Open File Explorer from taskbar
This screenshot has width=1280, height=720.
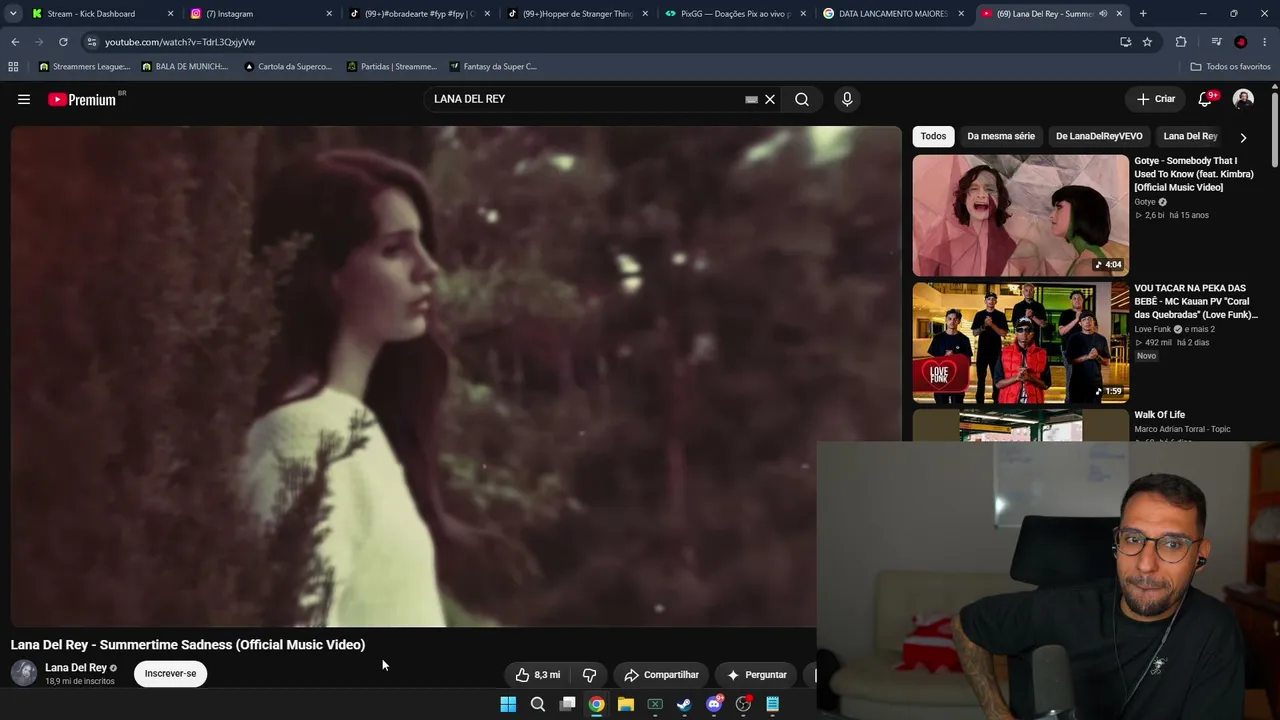pos(625,704)
